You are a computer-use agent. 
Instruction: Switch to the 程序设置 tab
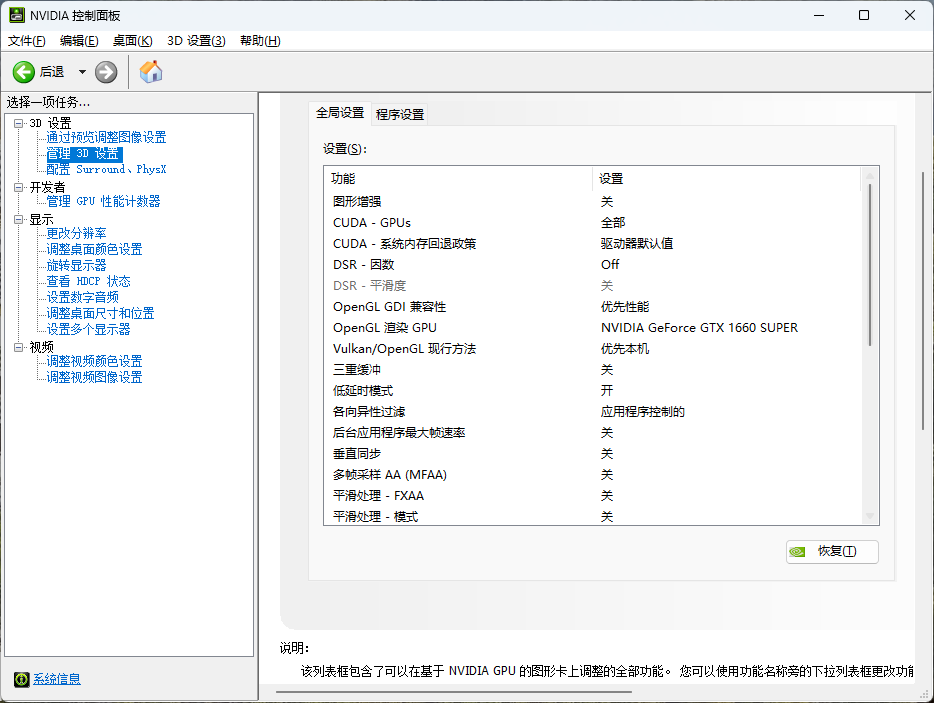tap(398, 114)
